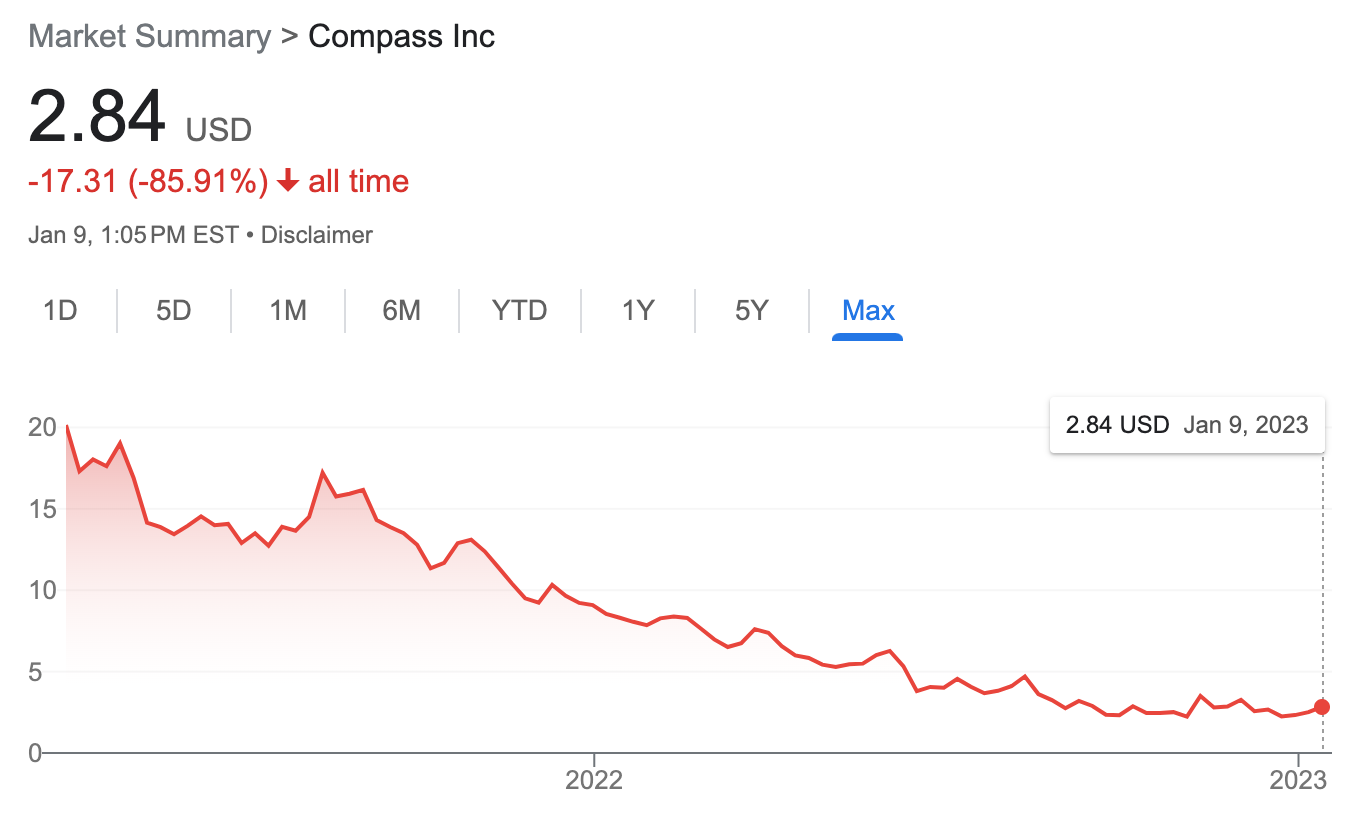The image size is (1372, 818).
Task: Select the 5D time range tab
Action: click(173, 310)
